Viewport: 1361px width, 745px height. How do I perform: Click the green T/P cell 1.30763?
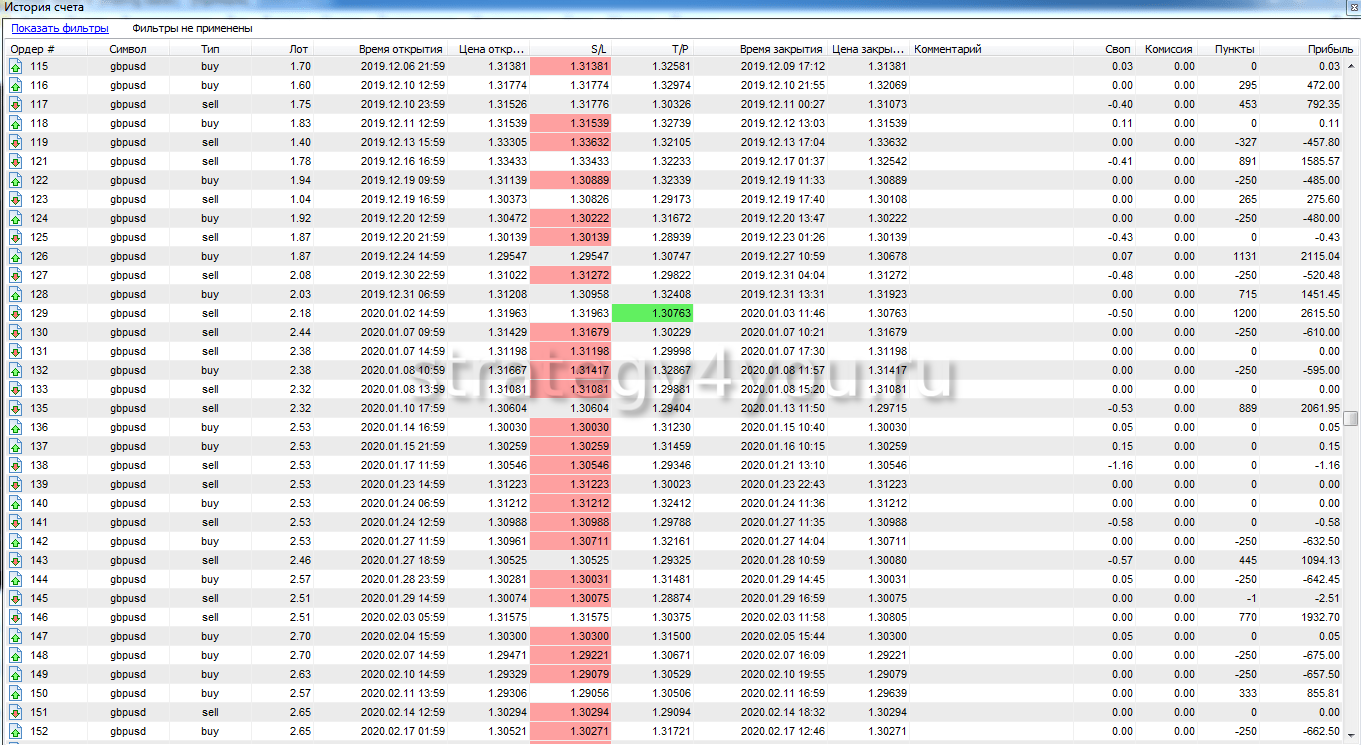point(652,314)
